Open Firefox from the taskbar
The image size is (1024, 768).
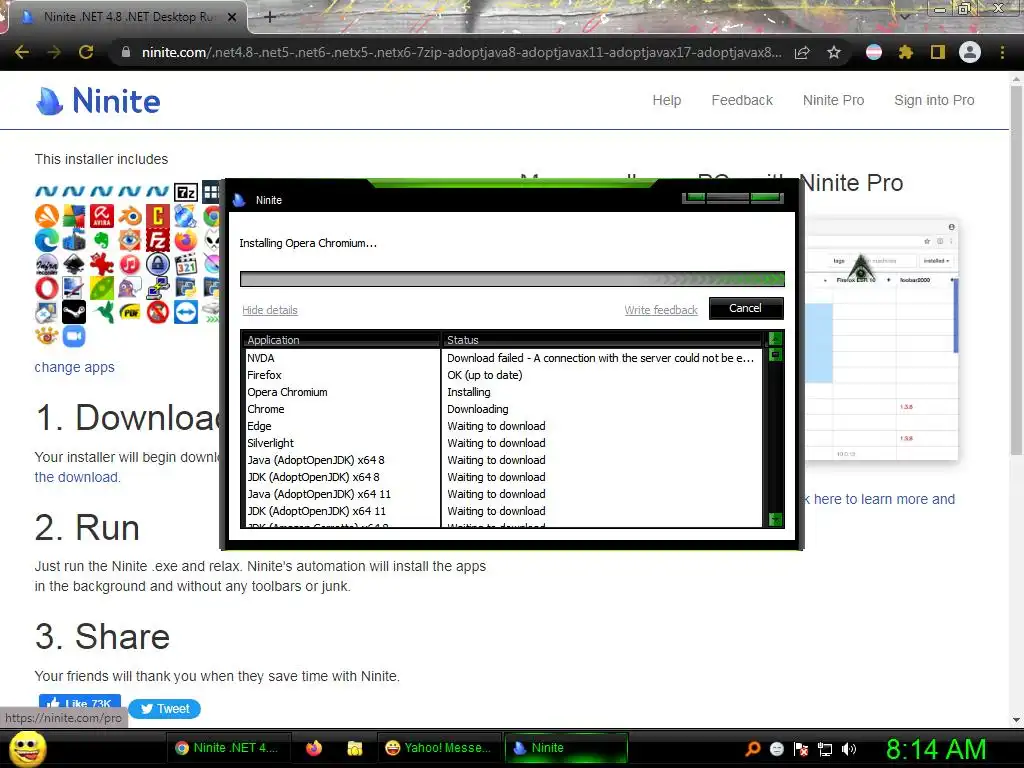pos(314,748)
